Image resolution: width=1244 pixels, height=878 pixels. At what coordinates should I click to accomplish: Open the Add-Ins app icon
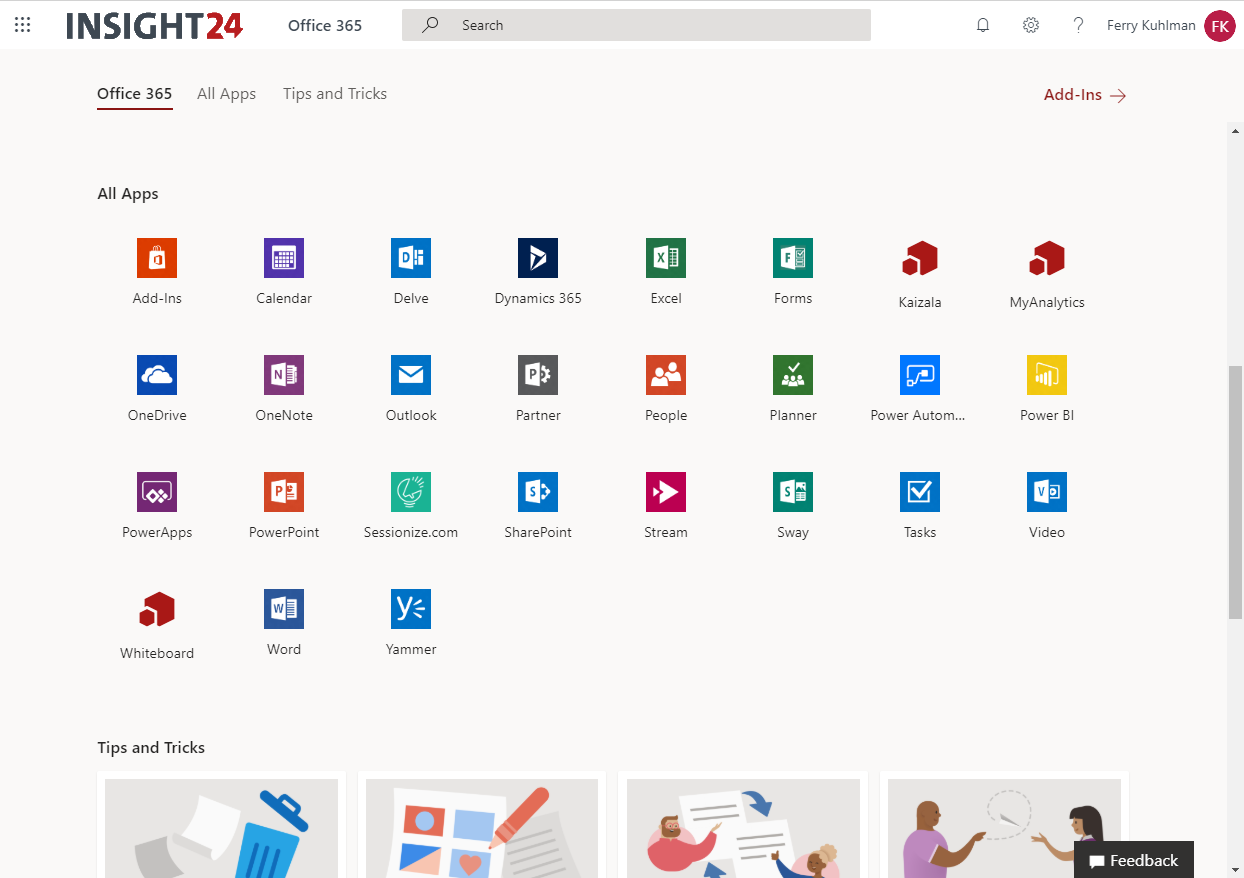pyautogui.click(x=157, y=258)
